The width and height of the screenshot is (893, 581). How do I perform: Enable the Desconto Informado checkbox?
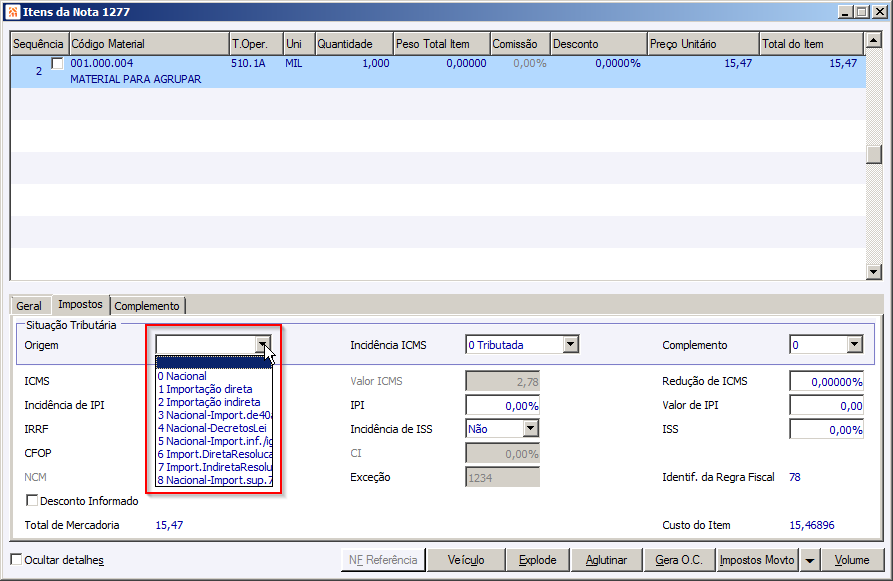click(x=32, y=500)
